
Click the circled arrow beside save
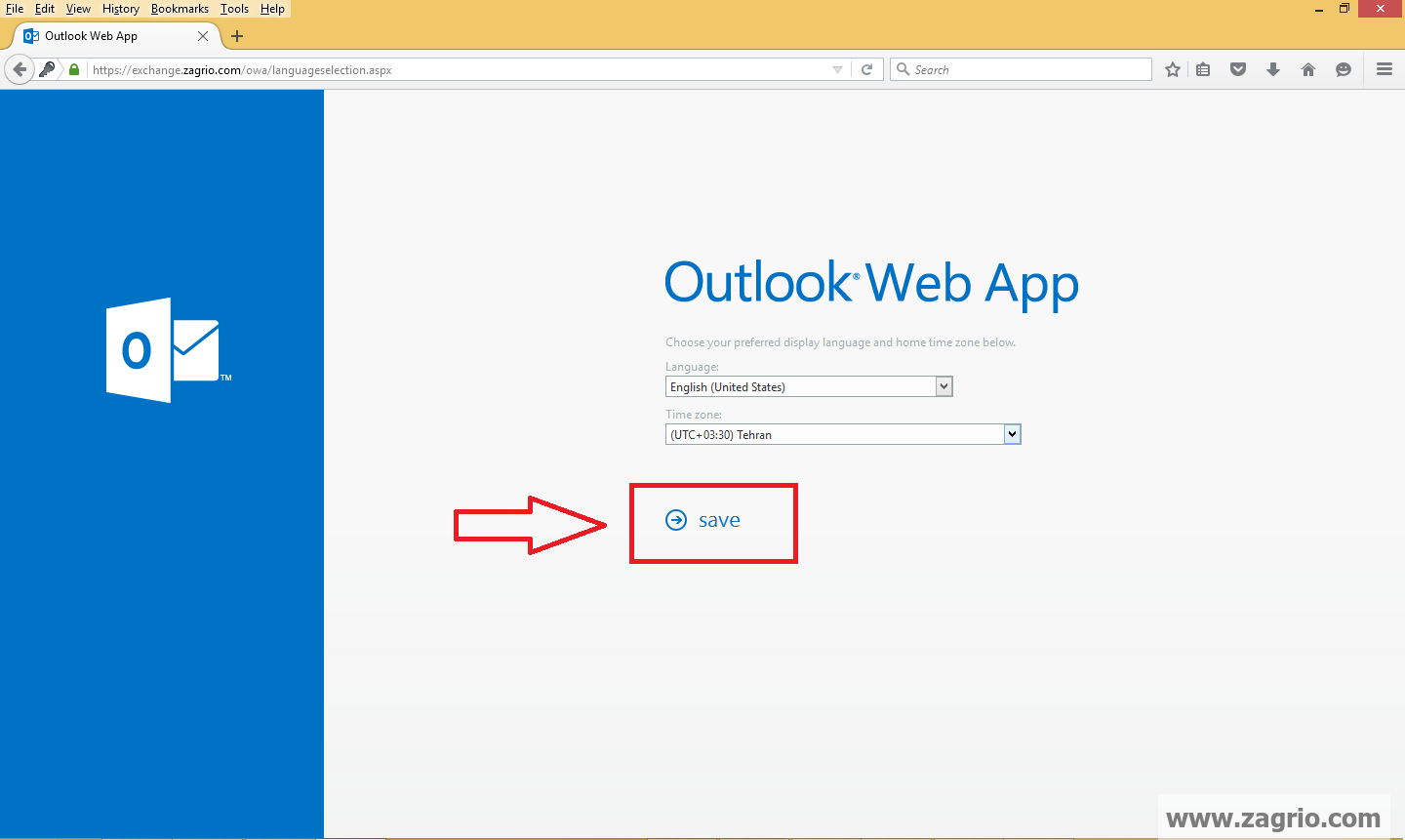click(676, 520)
